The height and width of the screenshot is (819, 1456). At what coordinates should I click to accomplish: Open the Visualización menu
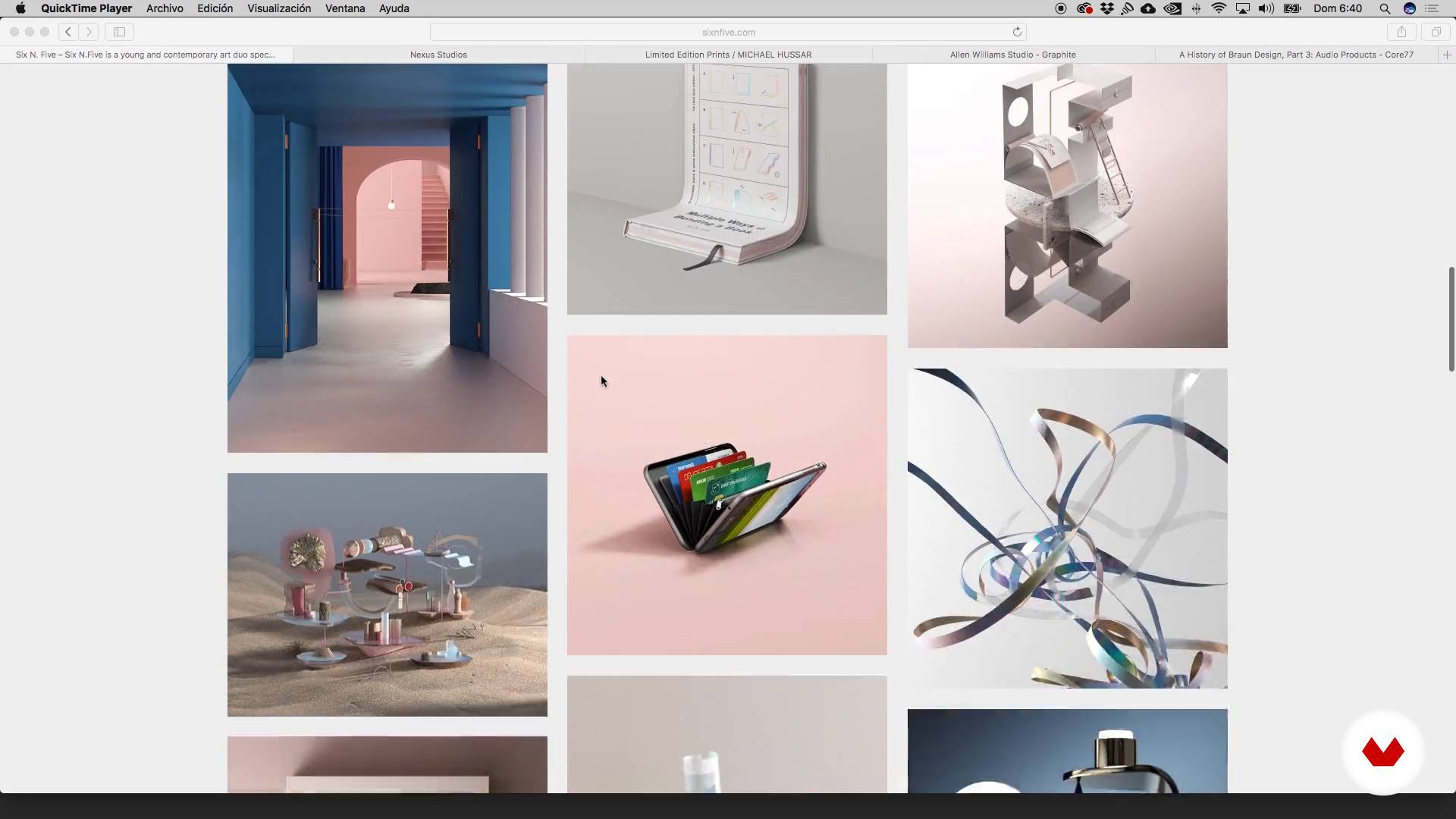point(278,8)
